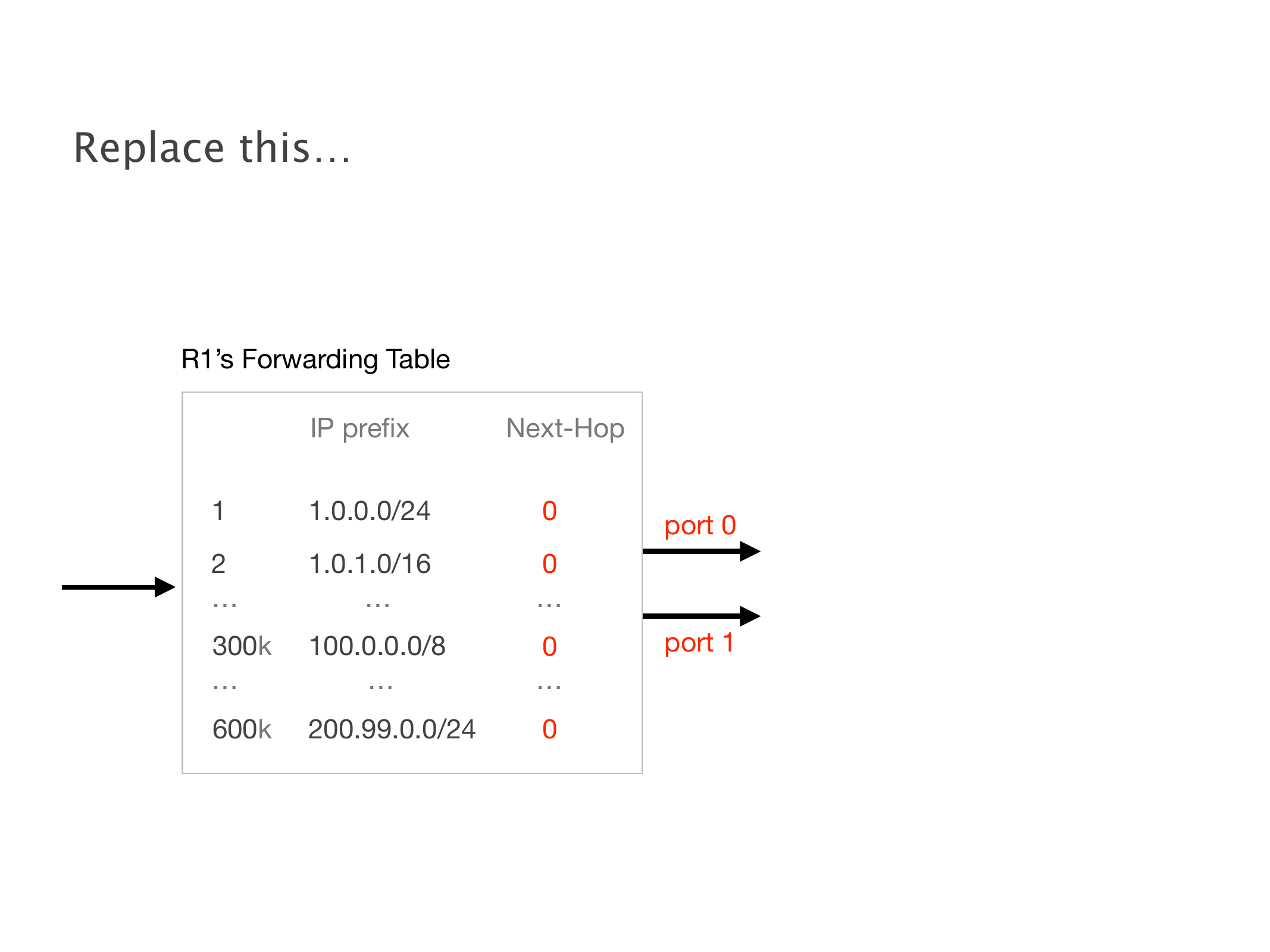1270x952 pixels.
Task: Click the arrow under the port 0 label
Action: tap(700, 552)
